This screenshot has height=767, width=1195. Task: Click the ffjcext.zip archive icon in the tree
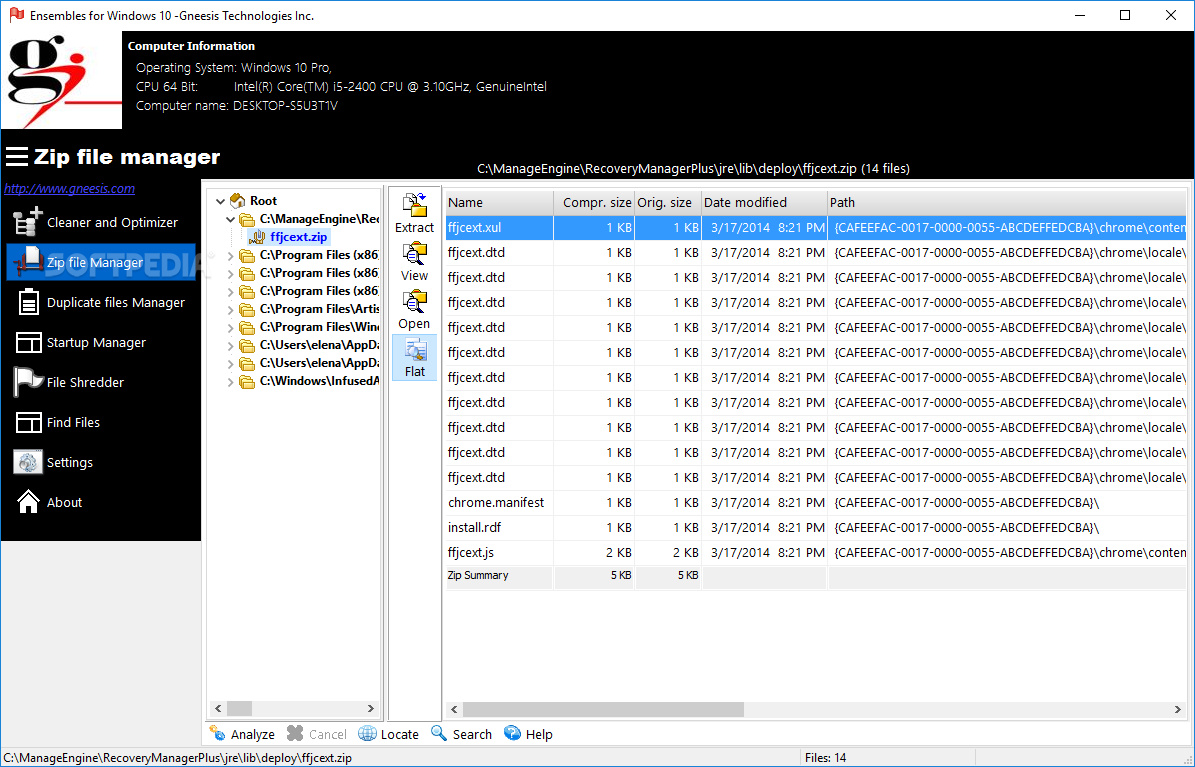pos(257,237)
